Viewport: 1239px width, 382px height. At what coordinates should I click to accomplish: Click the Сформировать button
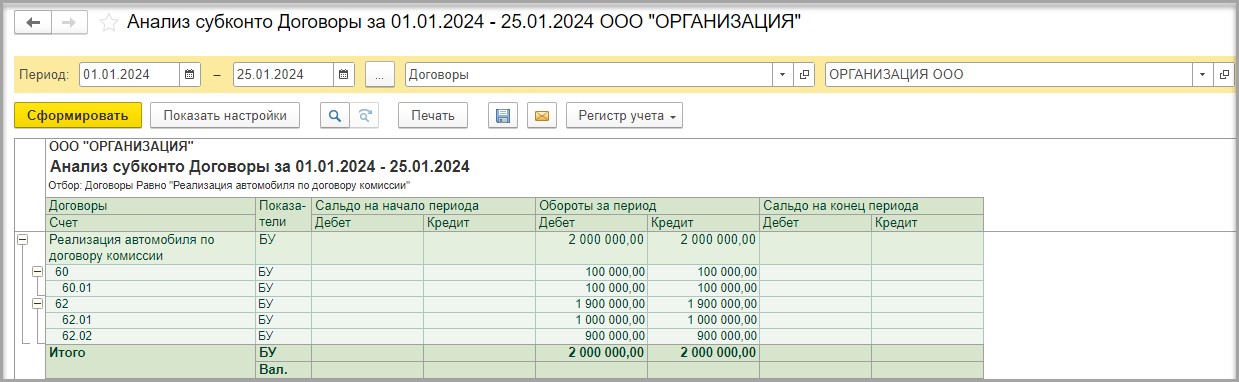[78, 116]
